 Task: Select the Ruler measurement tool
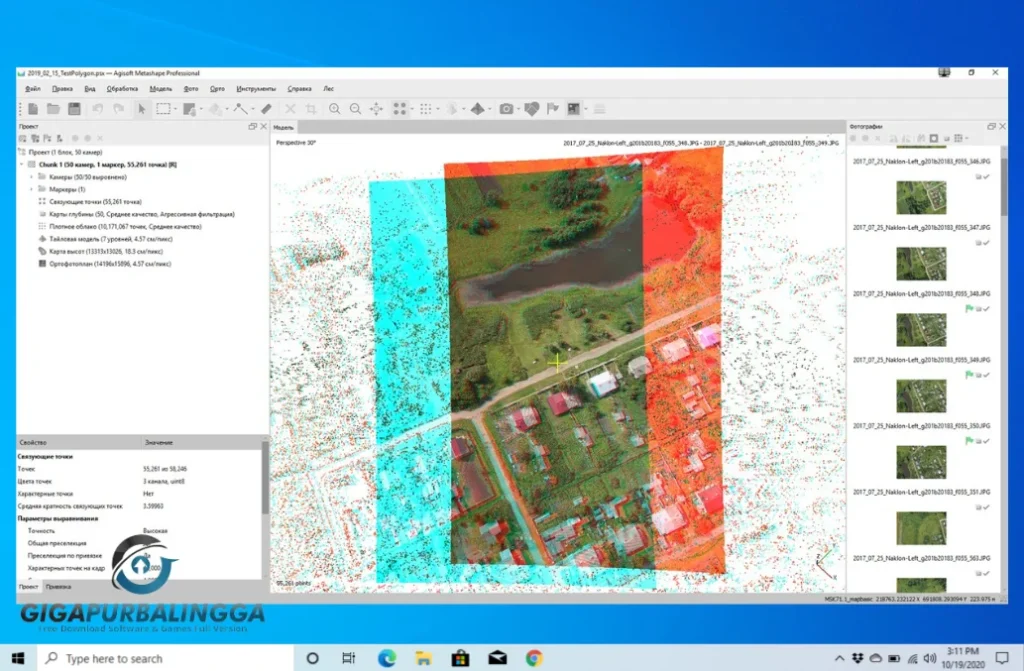[x=267, y=108]
